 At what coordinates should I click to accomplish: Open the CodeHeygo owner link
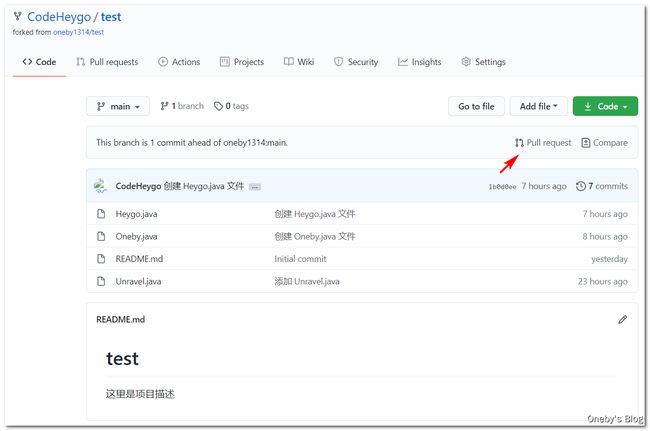click(59, 17)
